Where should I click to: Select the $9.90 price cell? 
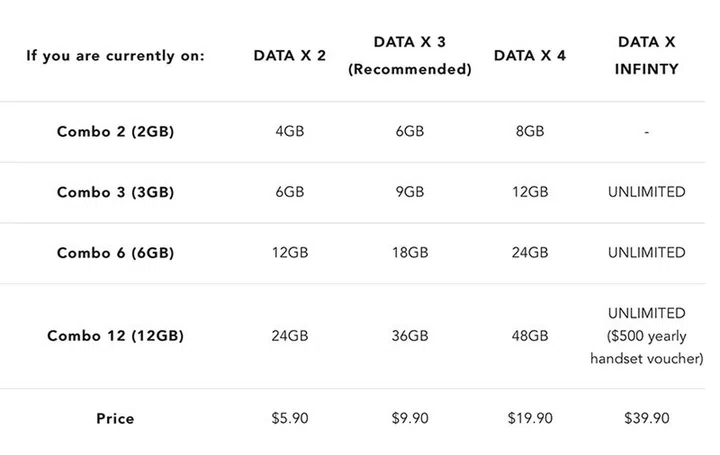pos(409,418)
